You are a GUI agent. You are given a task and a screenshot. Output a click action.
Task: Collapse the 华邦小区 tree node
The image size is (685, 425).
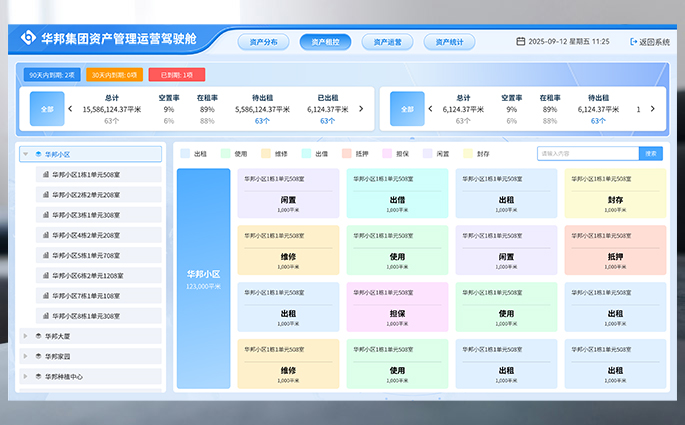pos(26,155)
